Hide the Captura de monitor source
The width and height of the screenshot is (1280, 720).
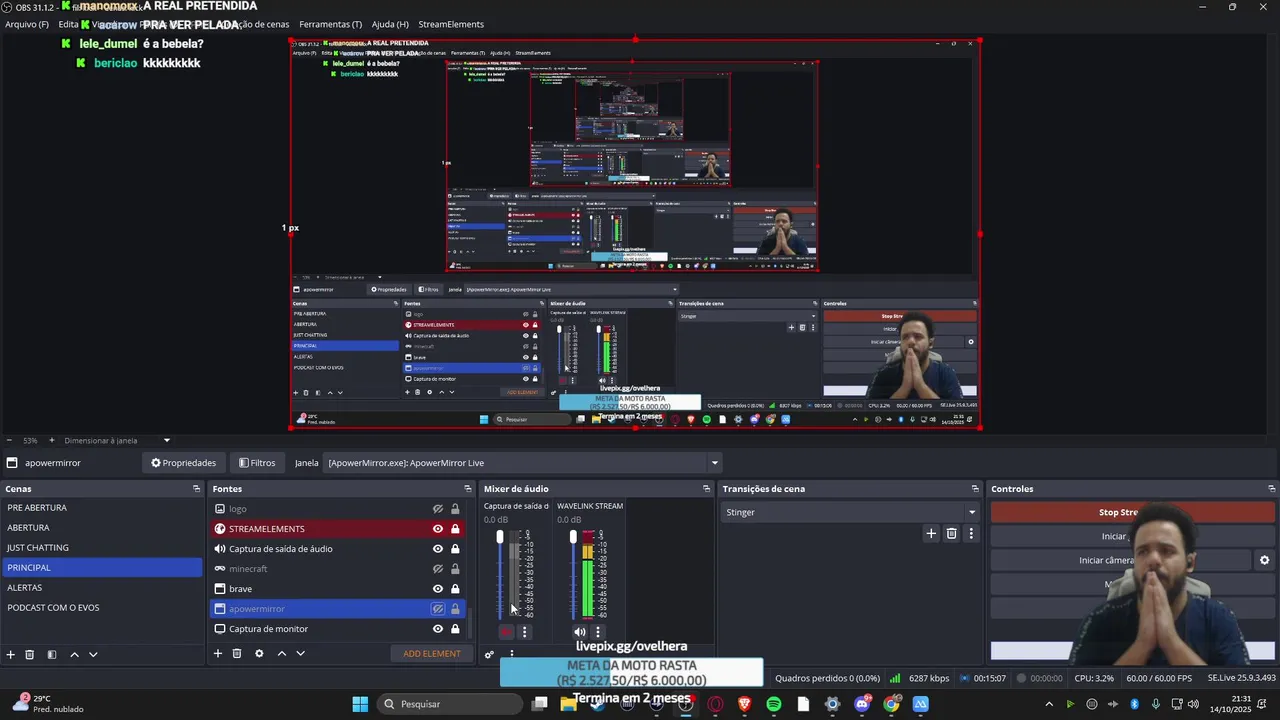click(437, 629)
